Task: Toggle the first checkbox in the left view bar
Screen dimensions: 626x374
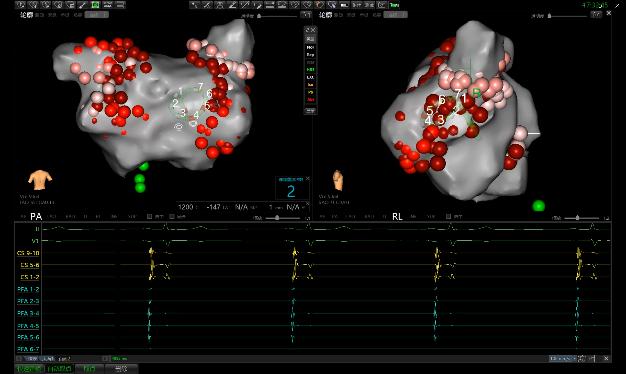Action: pos(149,217)
